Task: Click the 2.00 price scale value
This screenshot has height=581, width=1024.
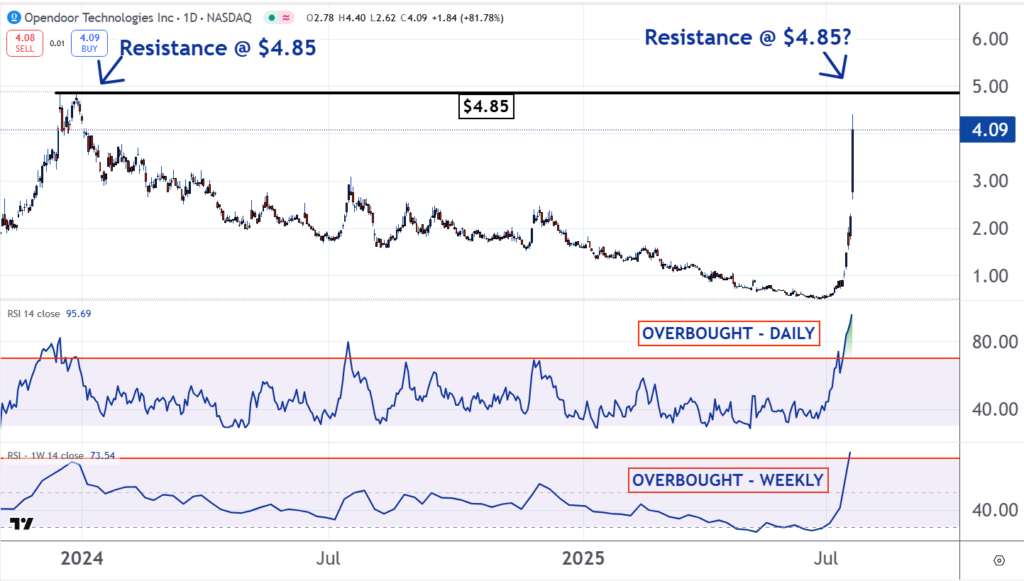Action: [x=990, y=228]
